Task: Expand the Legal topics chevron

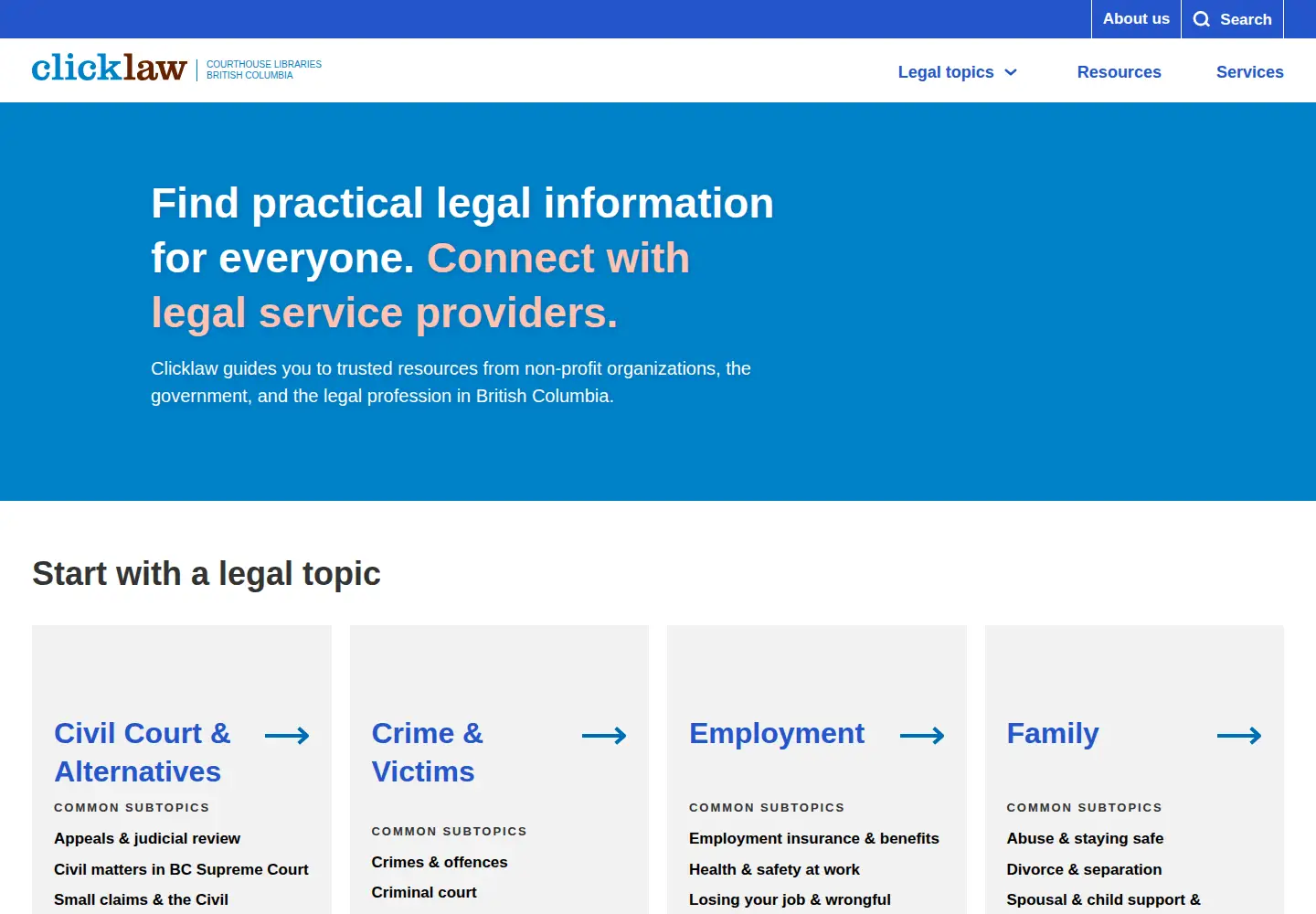Action: (1011, 72)
